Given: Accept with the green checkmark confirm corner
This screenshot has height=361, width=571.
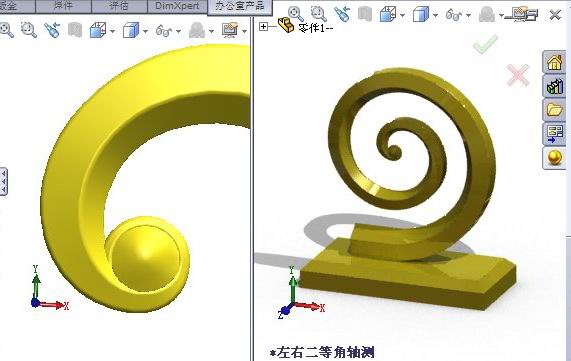Looking at the screenshot, I should point(485,44).
